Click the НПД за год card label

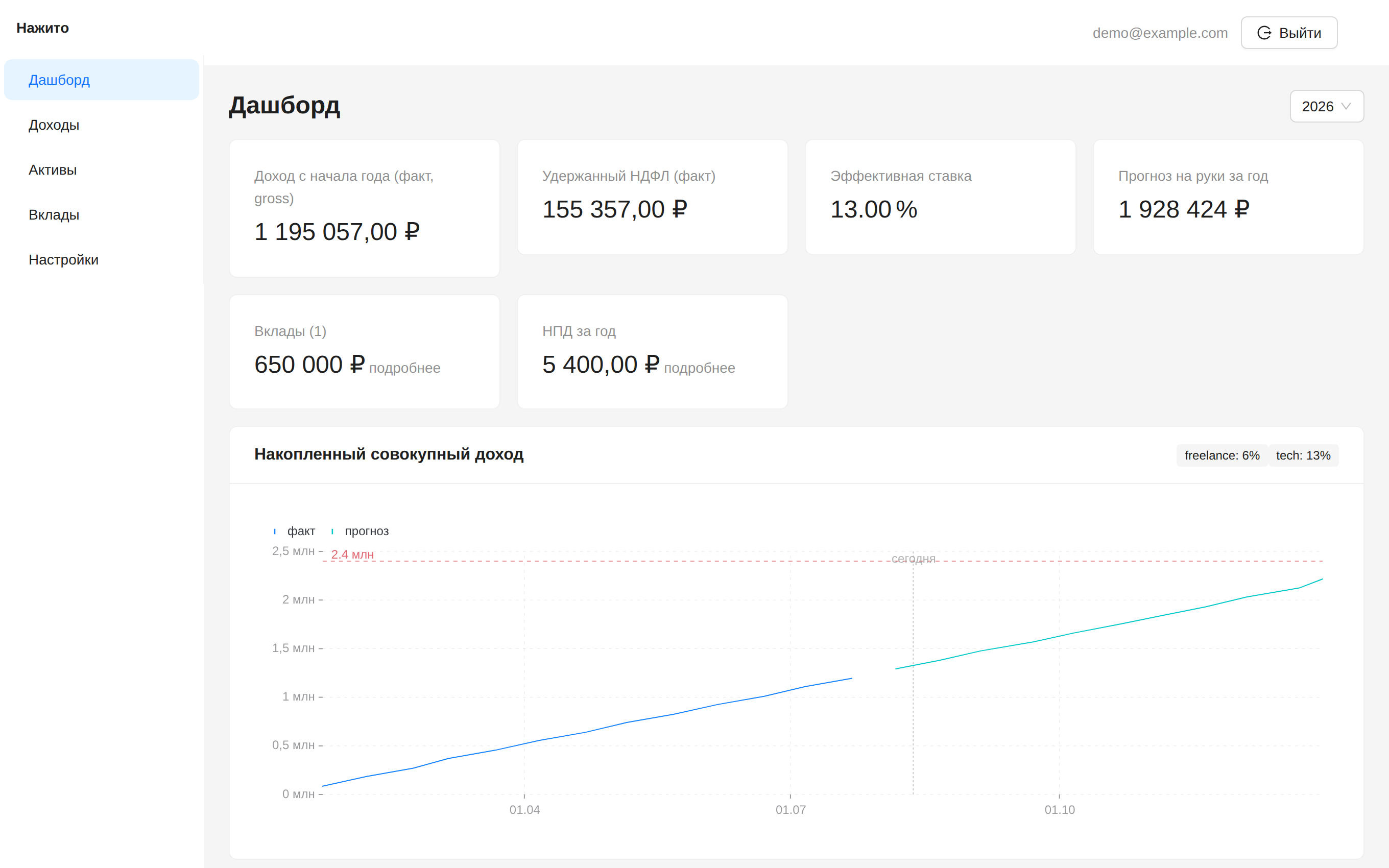[579, 331]
